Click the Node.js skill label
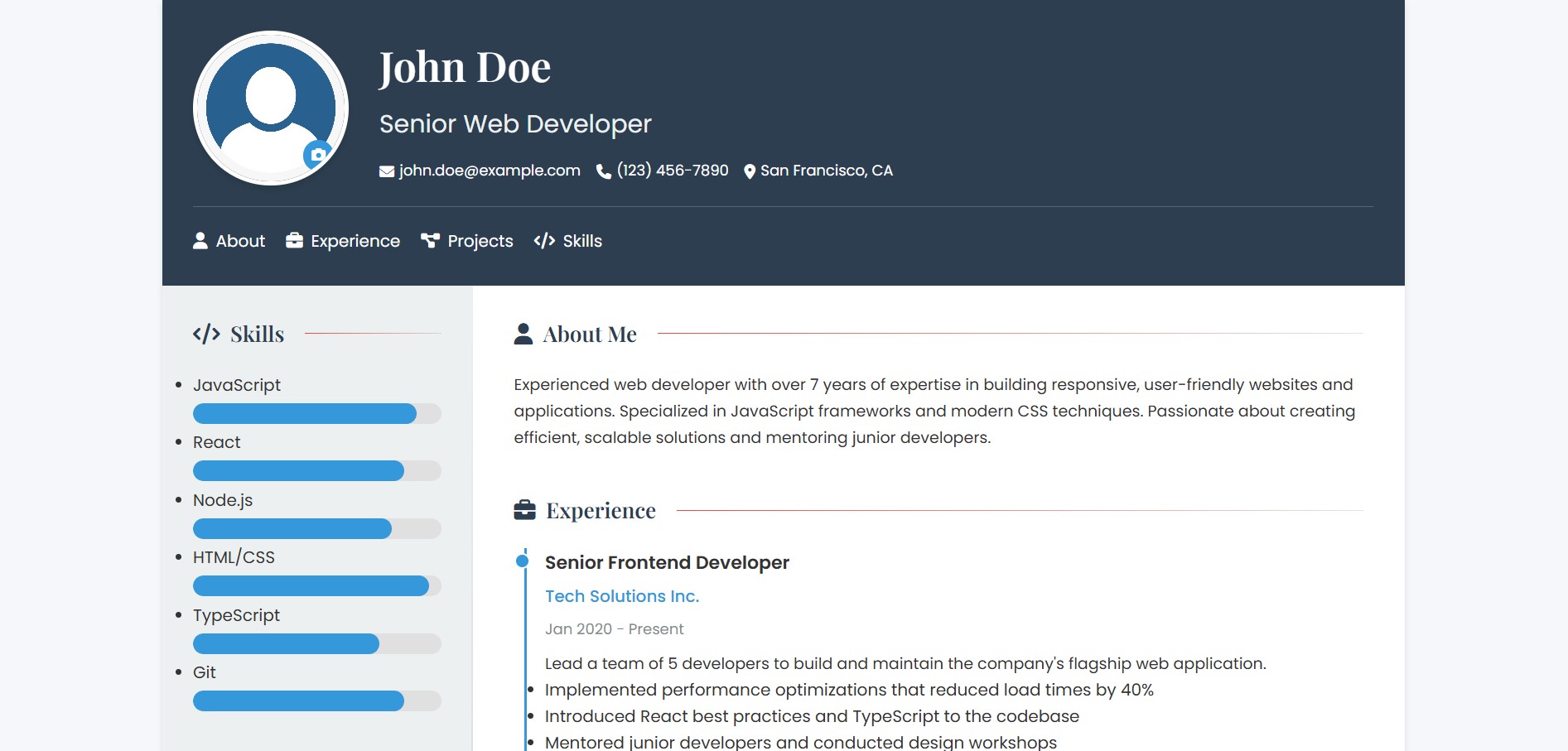 pos(223,500)
